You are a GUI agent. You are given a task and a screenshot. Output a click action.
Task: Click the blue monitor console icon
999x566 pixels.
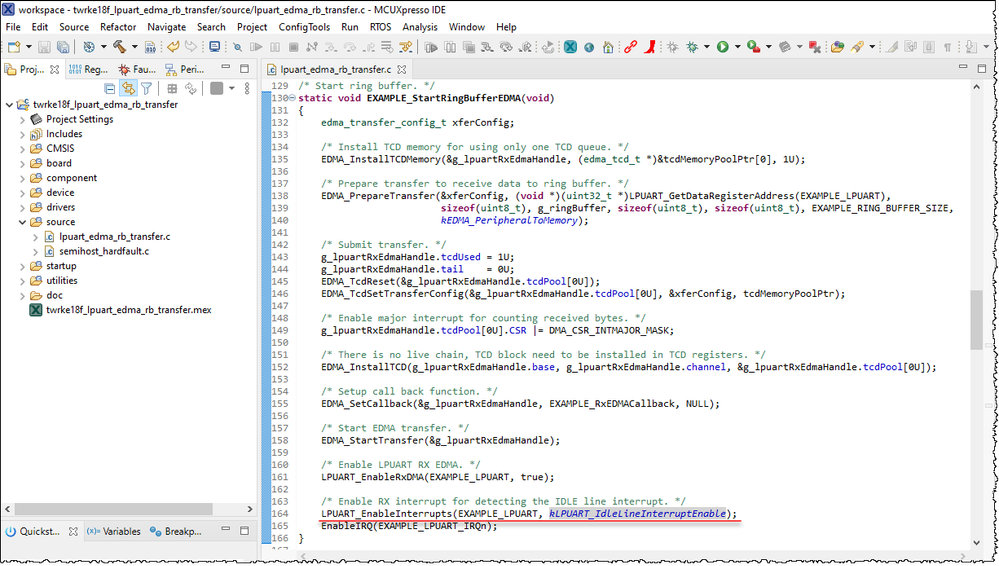[x=215, y=47]
